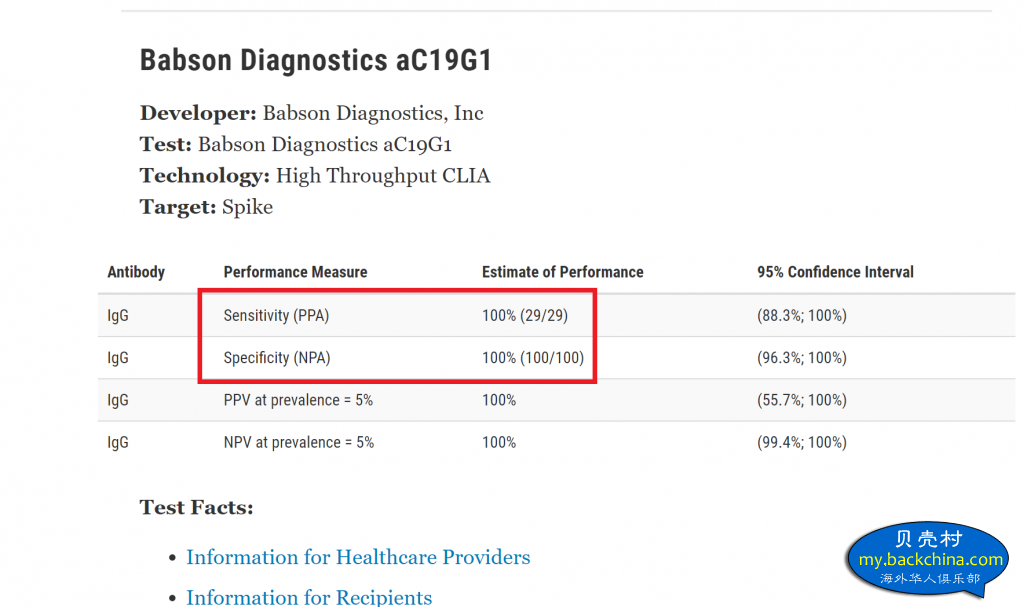Select the (96.3%; 100%) confidence interval
This screenshot has height=607, width=1023.
(802, 358)
